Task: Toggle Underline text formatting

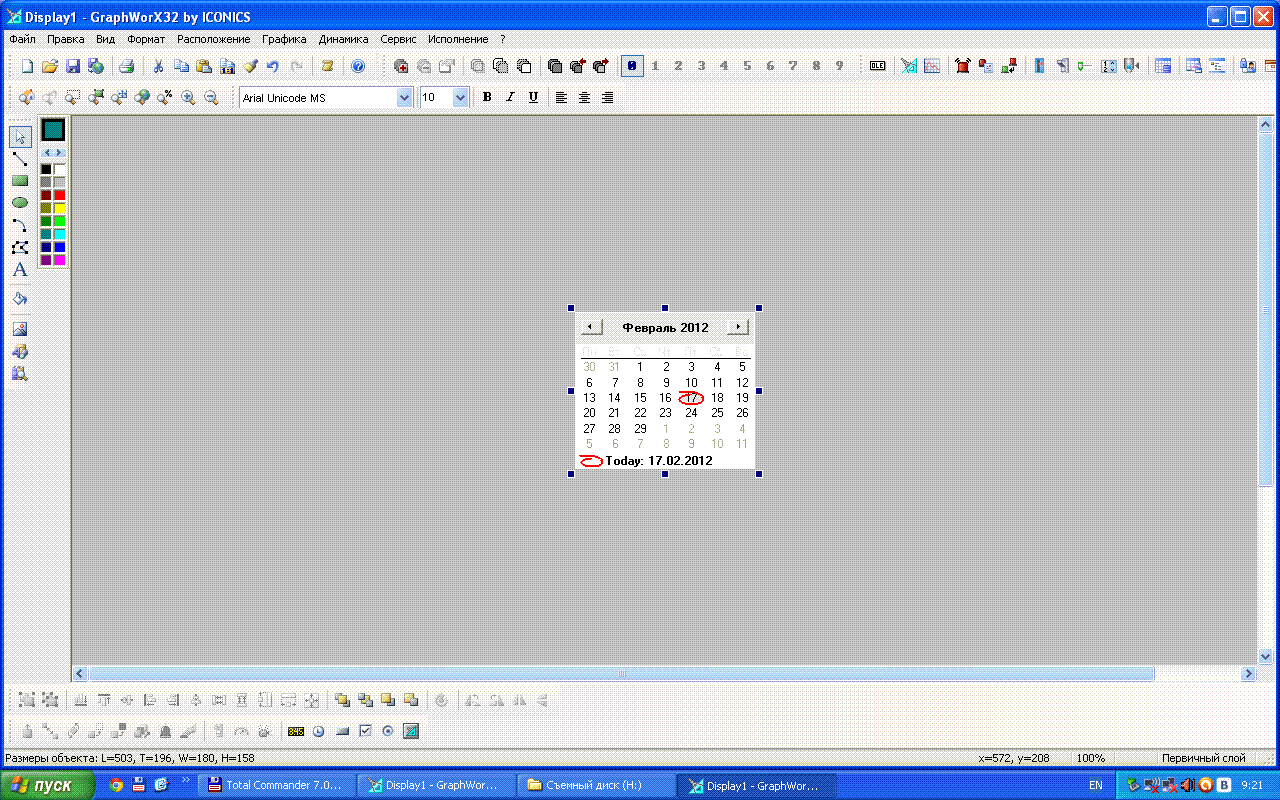Action: [533, 98]
